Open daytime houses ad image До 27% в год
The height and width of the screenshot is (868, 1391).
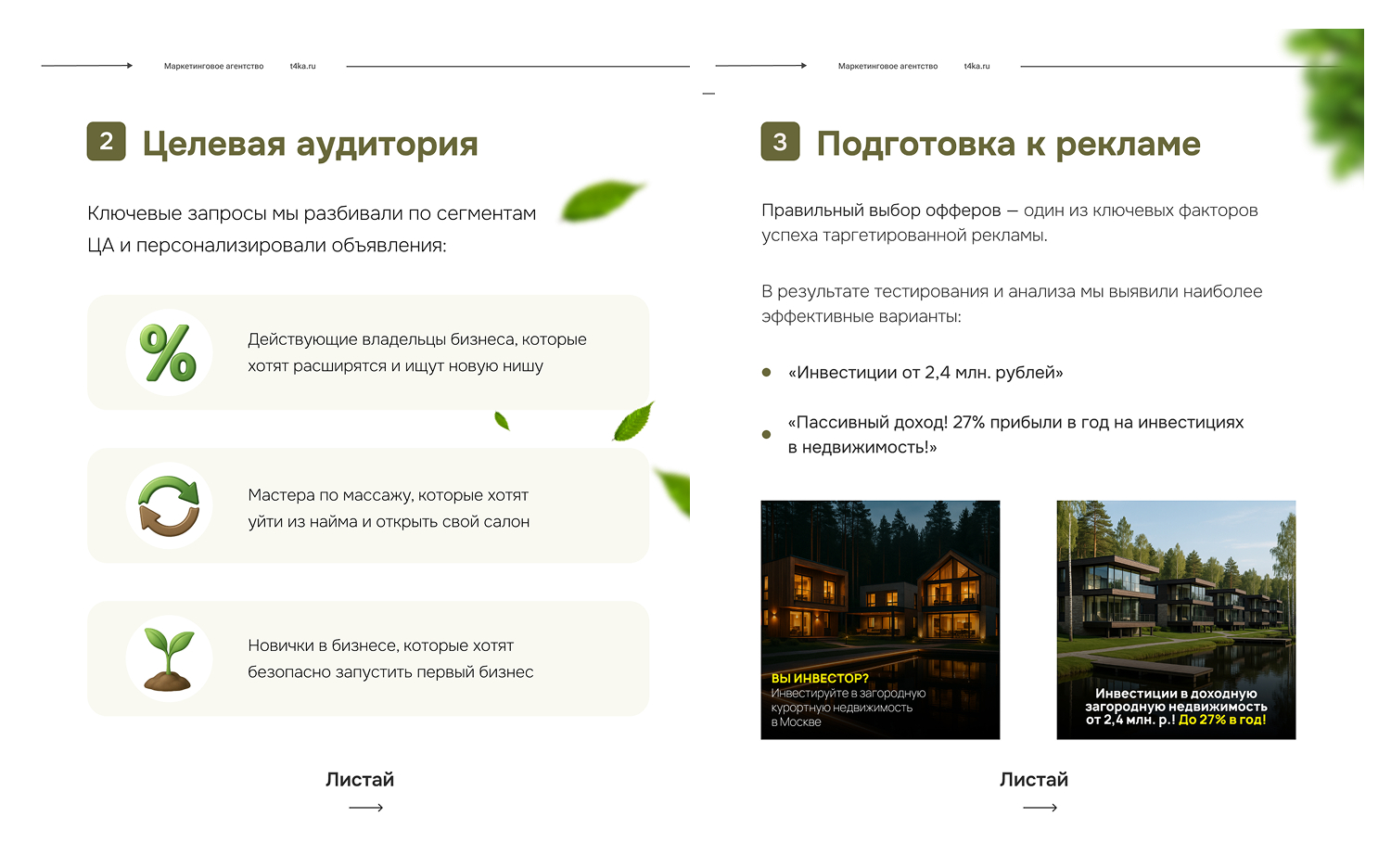(x=1176, y=619)
